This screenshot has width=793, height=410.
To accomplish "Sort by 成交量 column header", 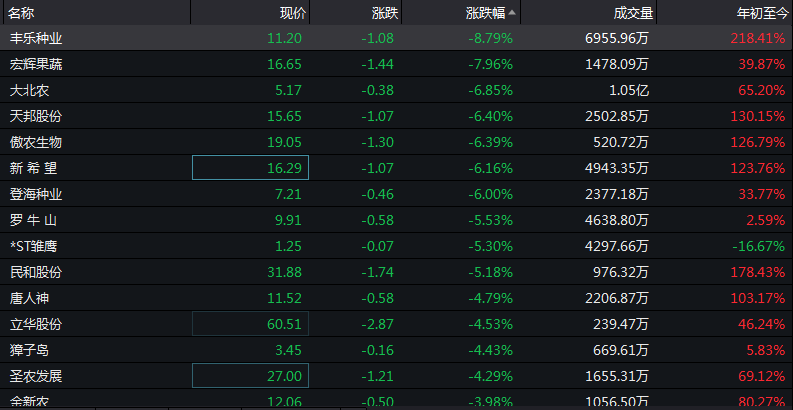I will click(633, 13).
